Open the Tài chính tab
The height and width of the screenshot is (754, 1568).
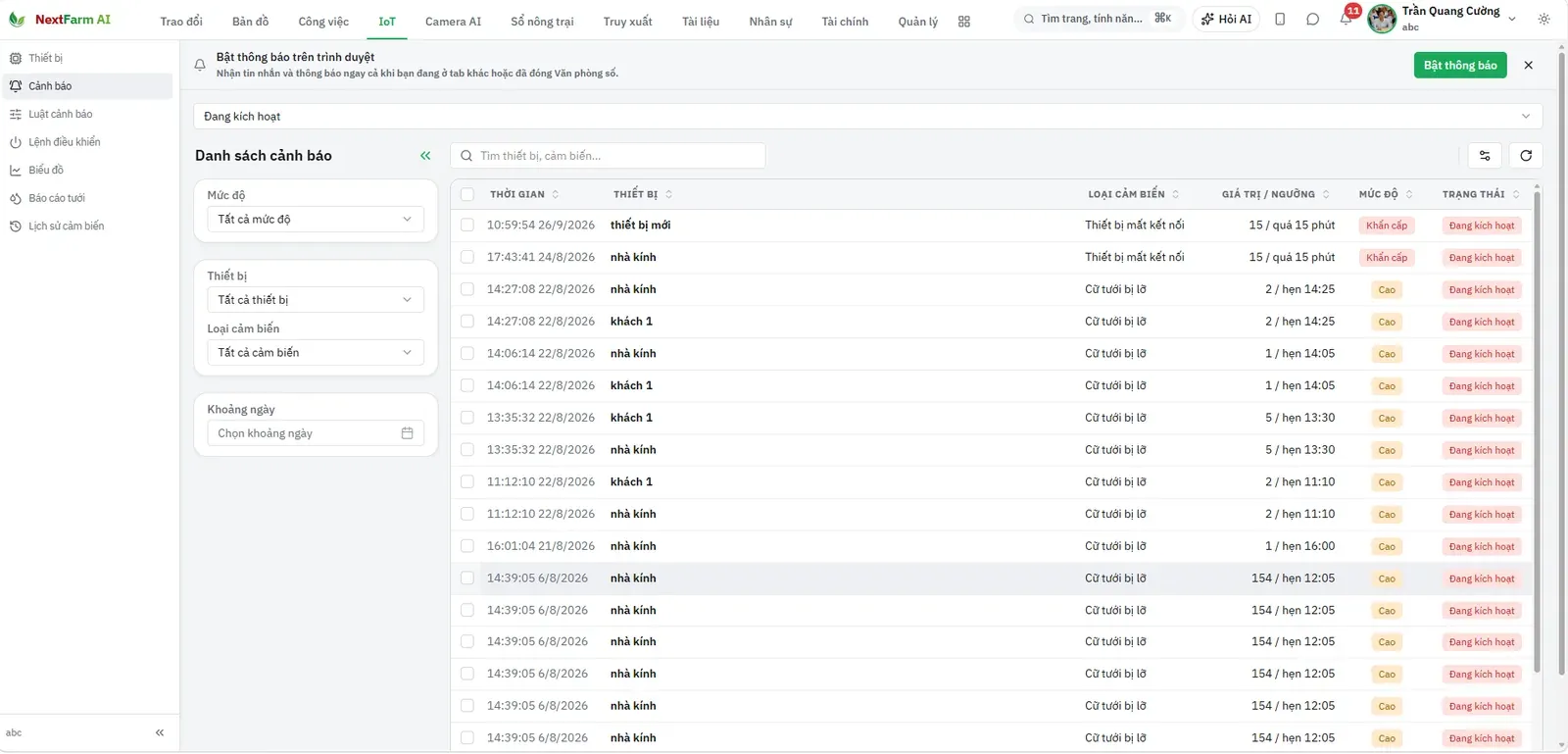click(x=845, y=22)
